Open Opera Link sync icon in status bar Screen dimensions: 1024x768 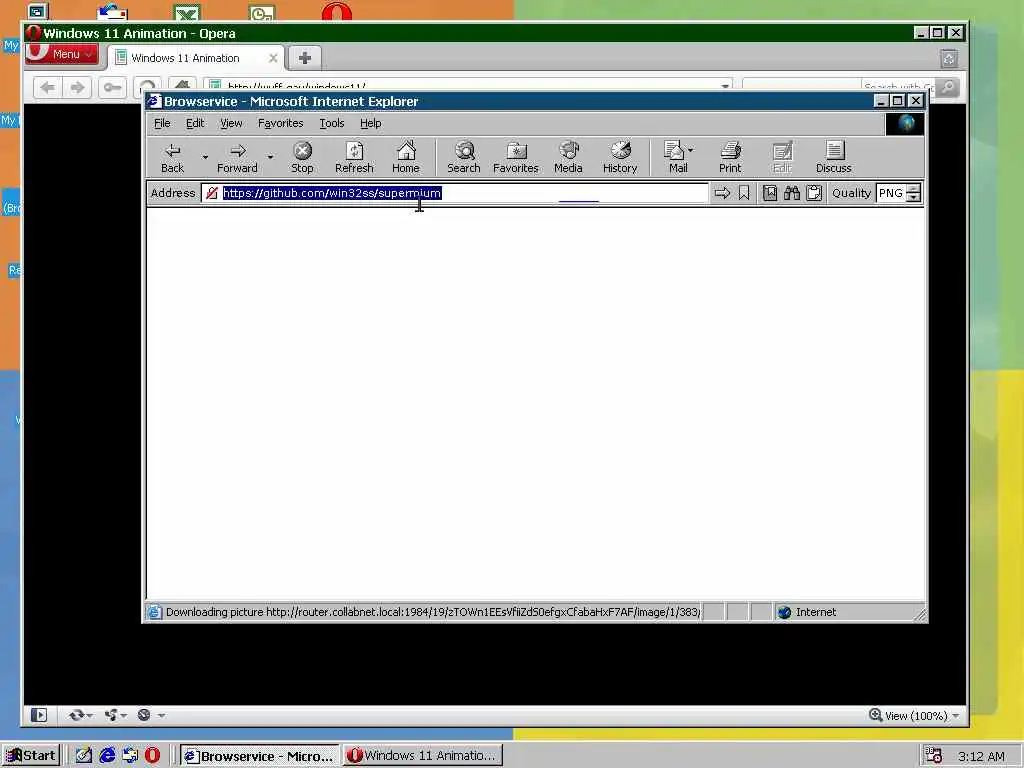(x=76, y=715)
